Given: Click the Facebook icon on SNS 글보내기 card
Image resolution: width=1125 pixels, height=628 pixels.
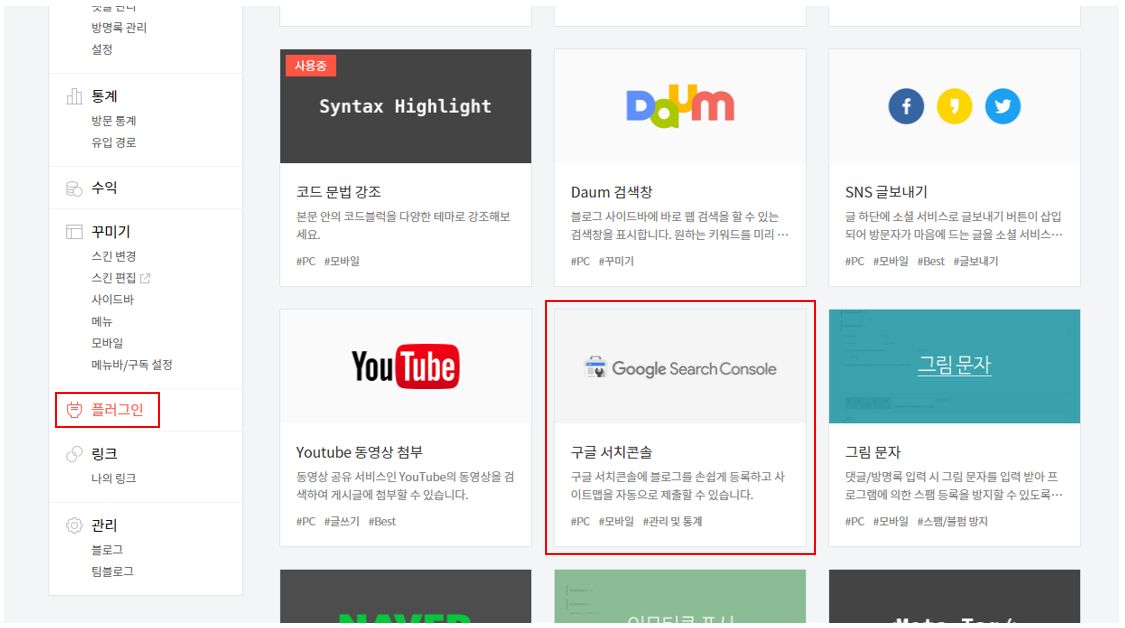Looking at the screenshot, I should [x=906, y=107].
